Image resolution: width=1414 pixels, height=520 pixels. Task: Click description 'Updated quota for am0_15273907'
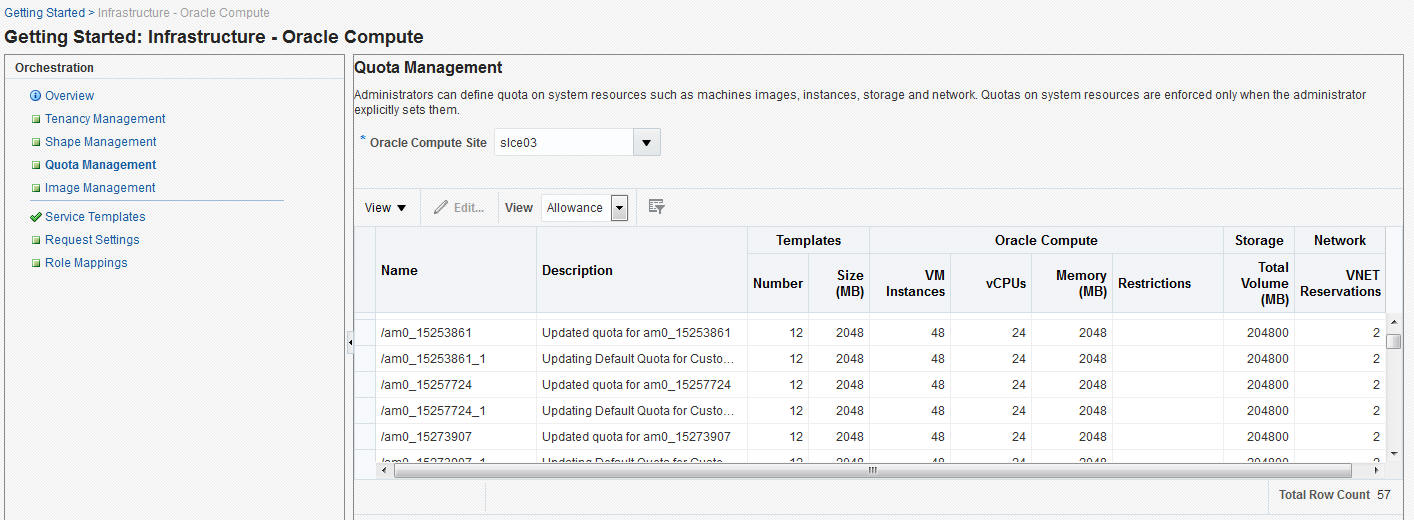636,437
